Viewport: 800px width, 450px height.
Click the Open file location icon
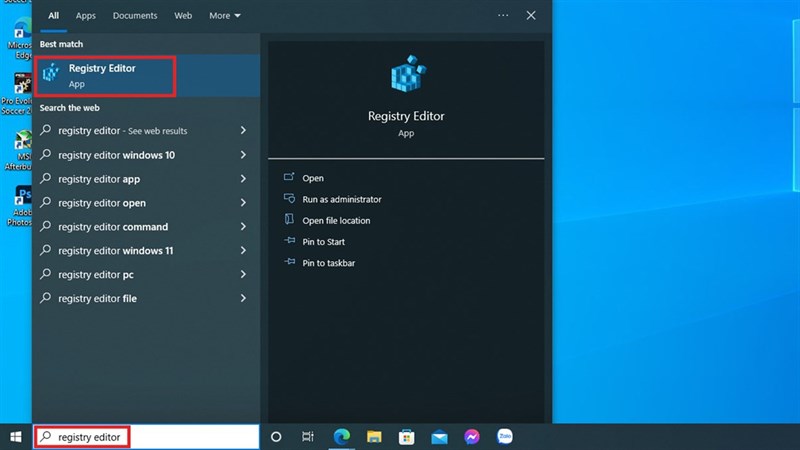click(x=289, y=219)
